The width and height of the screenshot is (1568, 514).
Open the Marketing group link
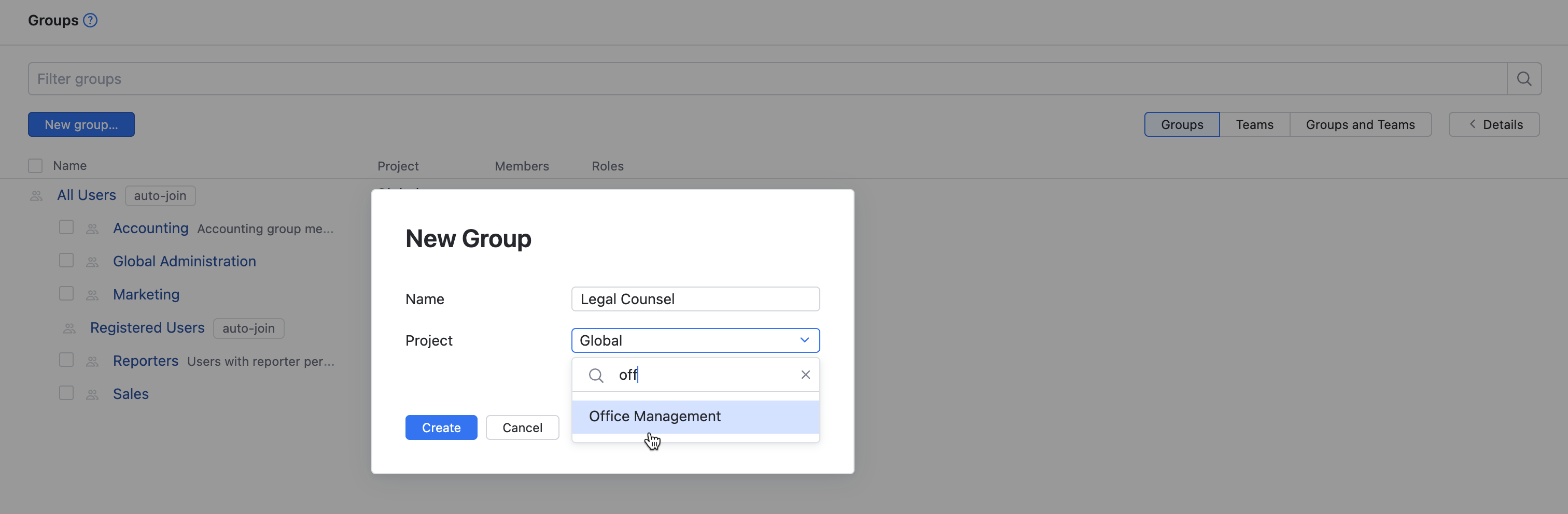click(x=146, y=294)
